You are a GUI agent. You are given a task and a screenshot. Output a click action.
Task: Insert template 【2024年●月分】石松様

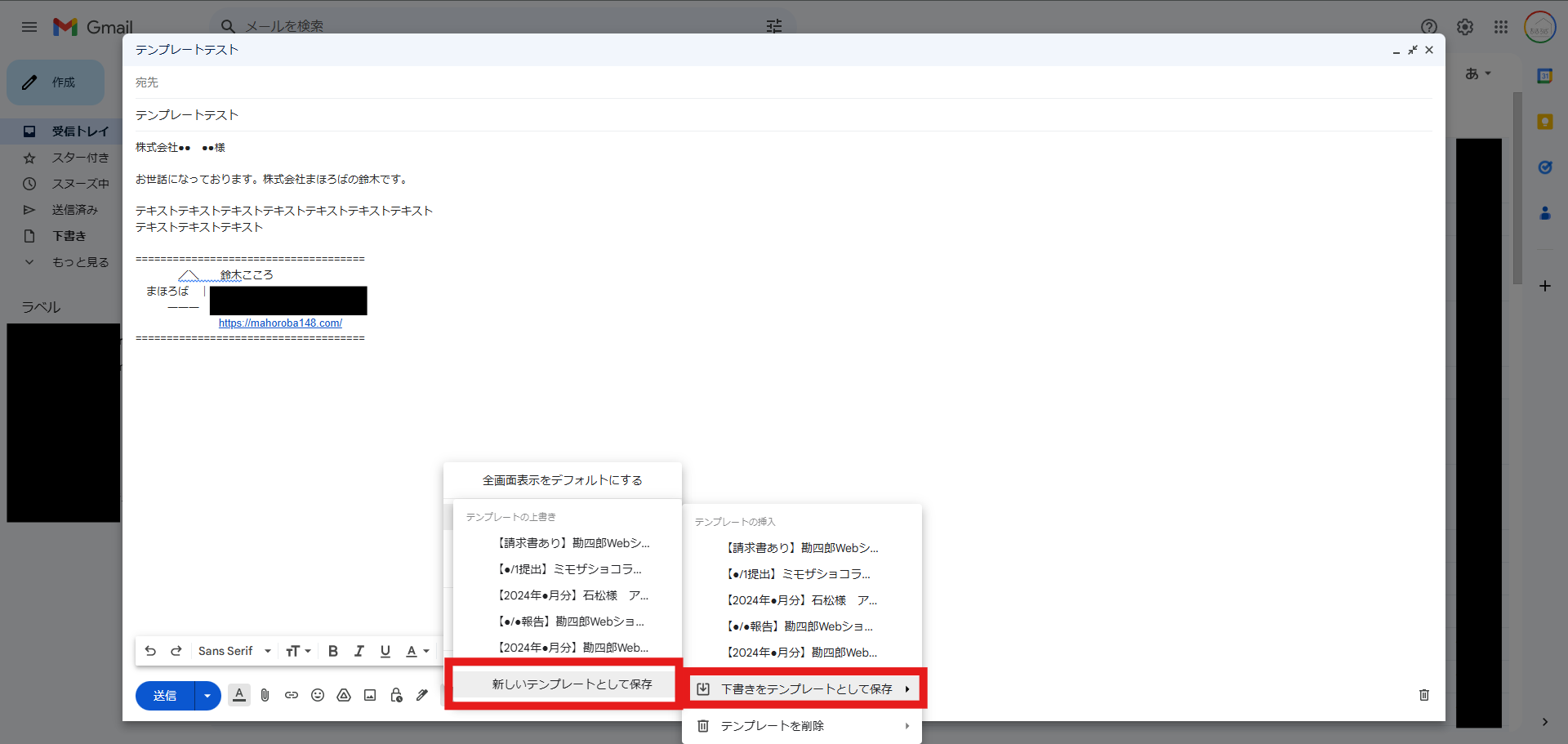802,600
